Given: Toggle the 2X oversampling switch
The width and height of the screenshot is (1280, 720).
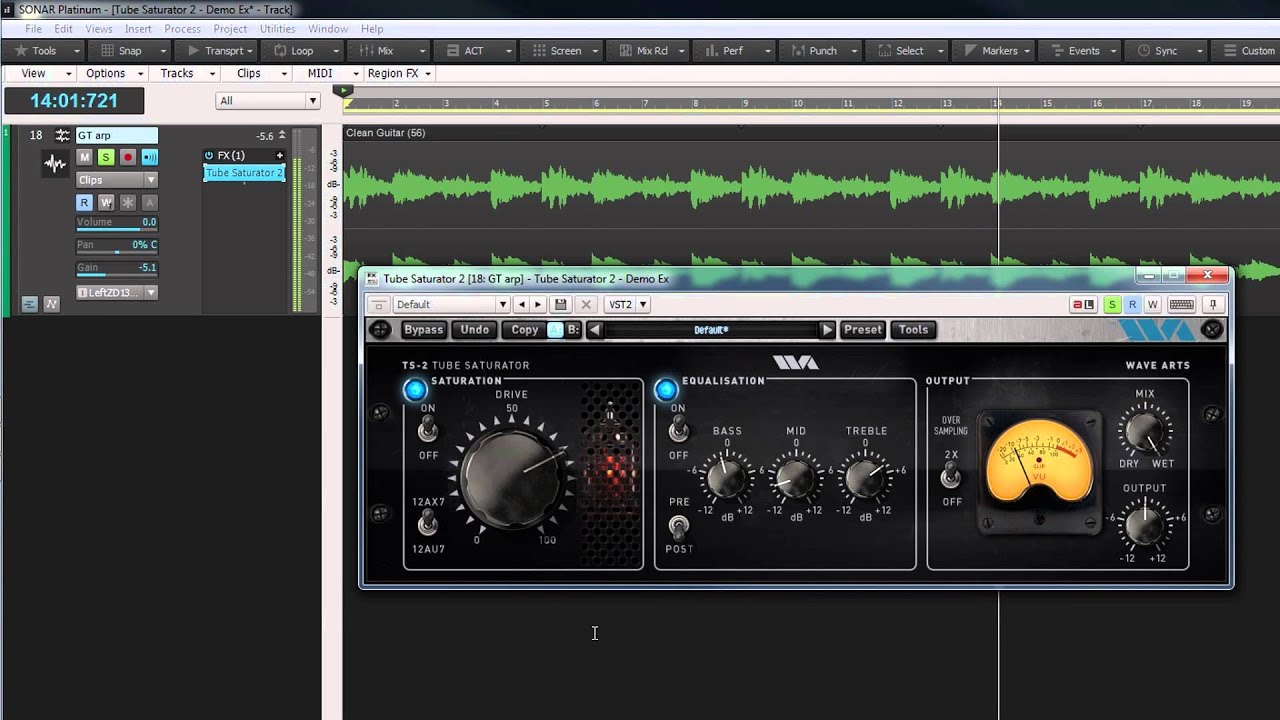Looking at the screenshot, I should coord(951,477).
